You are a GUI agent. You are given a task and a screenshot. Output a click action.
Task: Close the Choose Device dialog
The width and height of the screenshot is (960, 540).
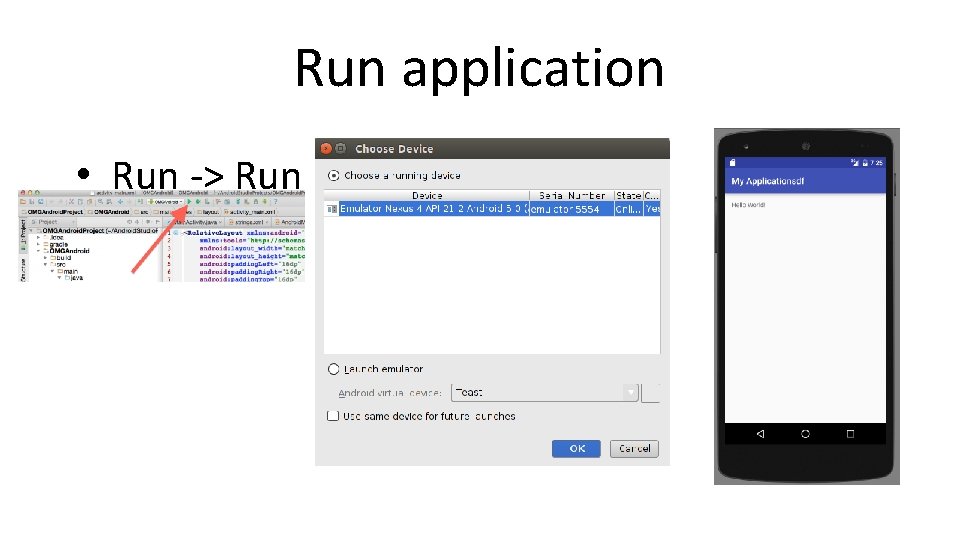pyautogui.click(x=326, y=148)
